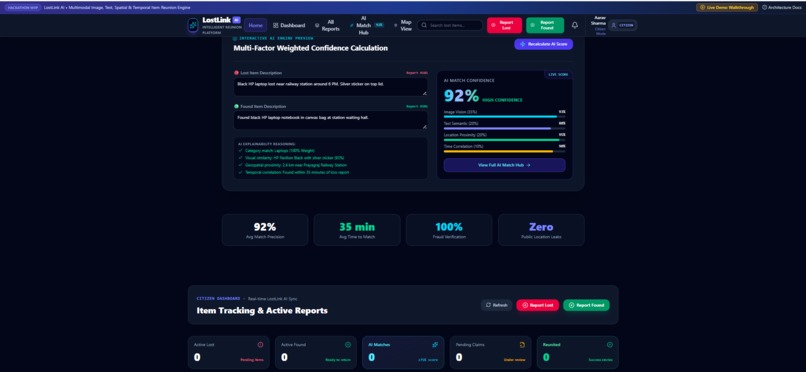Viewport: 806px width, 372px height.
Task: Click Report Found in the top navbar
Action: [545, 25]
